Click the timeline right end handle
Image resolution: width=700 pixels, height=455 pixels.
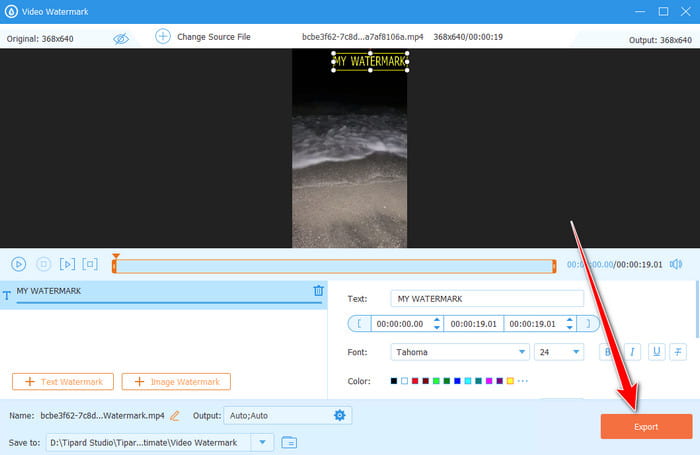point(554,267)
